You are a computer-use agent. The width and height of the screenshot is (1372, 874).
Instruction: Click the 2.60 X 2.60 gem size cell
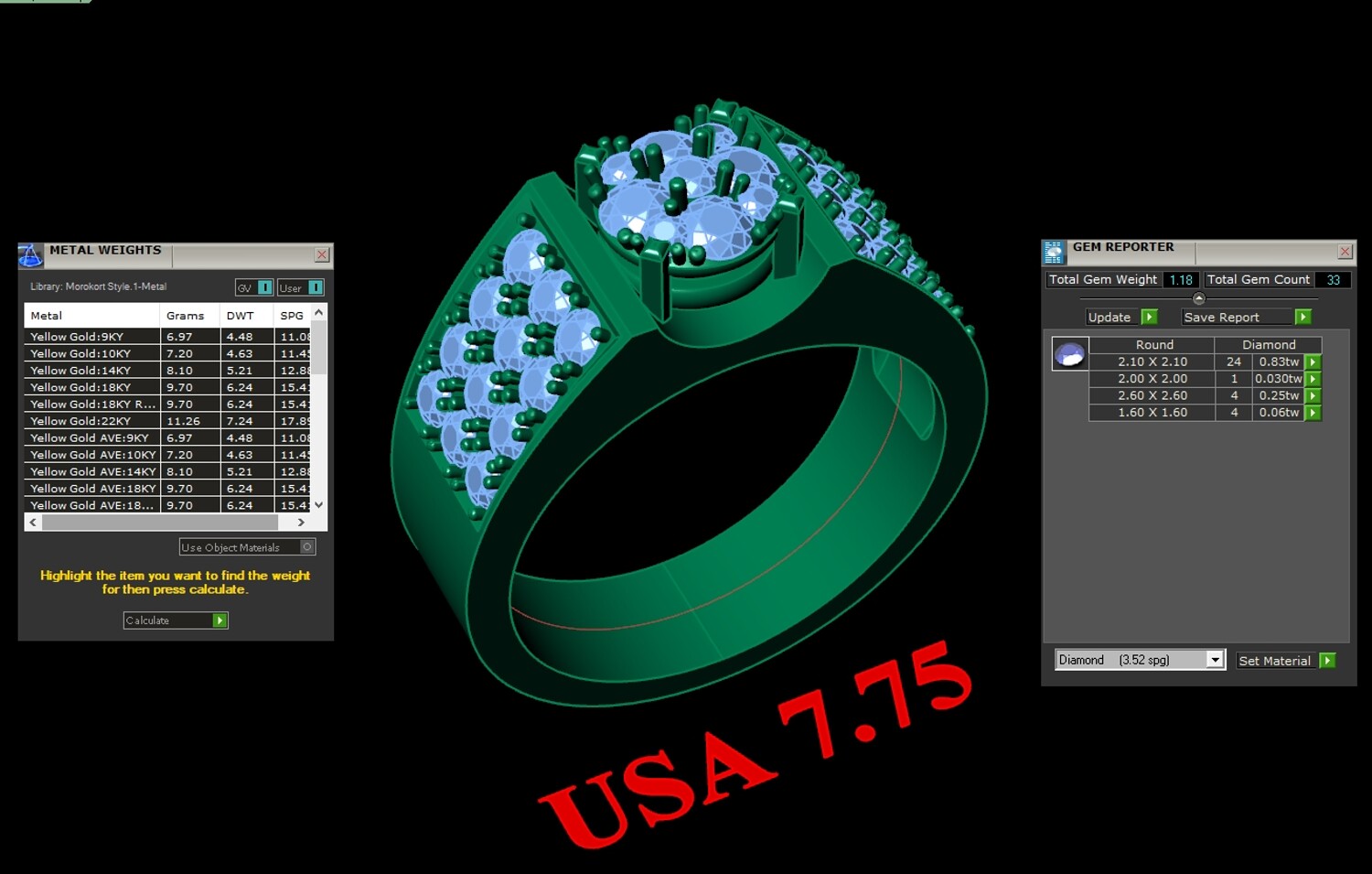pos(1152,396)
